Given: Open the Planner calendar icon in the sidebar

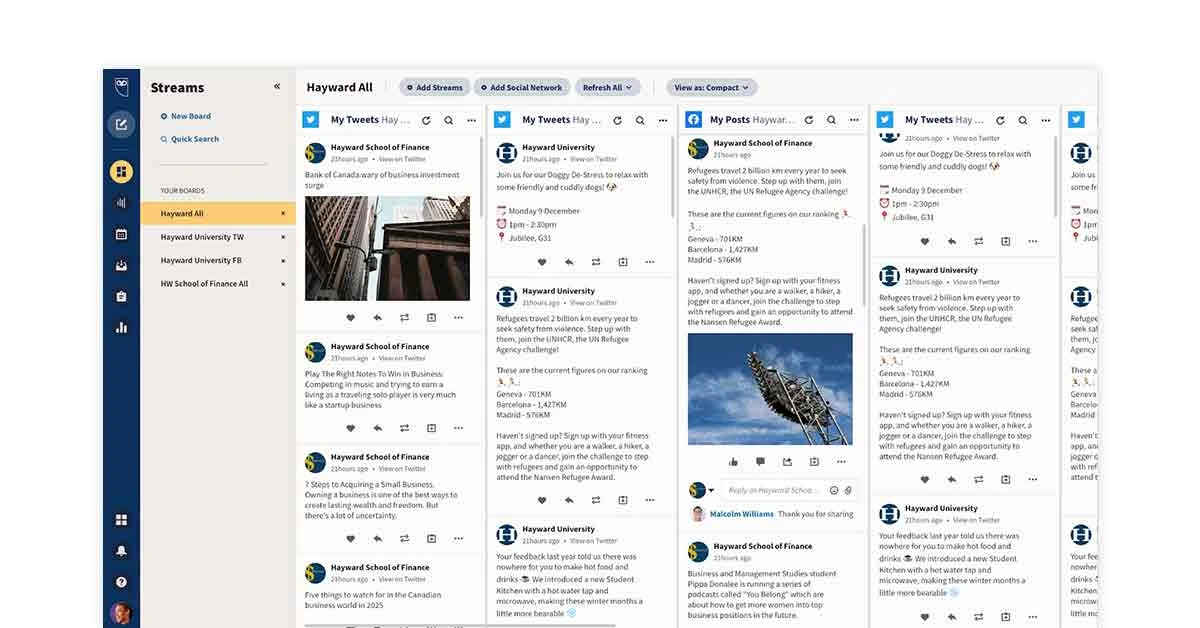Looking at the screenshot, I should click(x=120, y=234).
